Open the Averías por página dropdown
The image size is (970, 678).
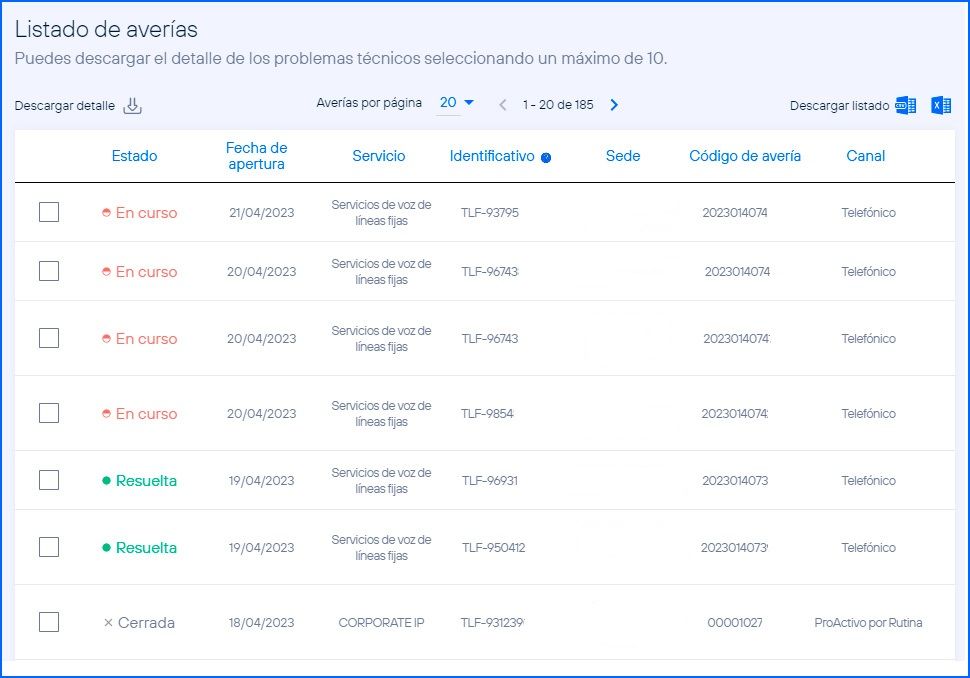pyautogui.click(x=457, y=103)
